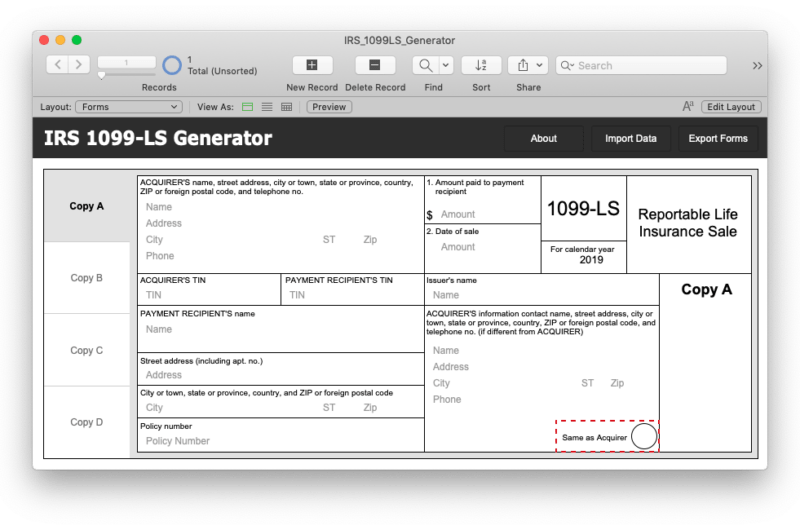This screenshot has height=530, width=800.
Task: Click the Payment Recipient's name field
Action: click(281, 330)
